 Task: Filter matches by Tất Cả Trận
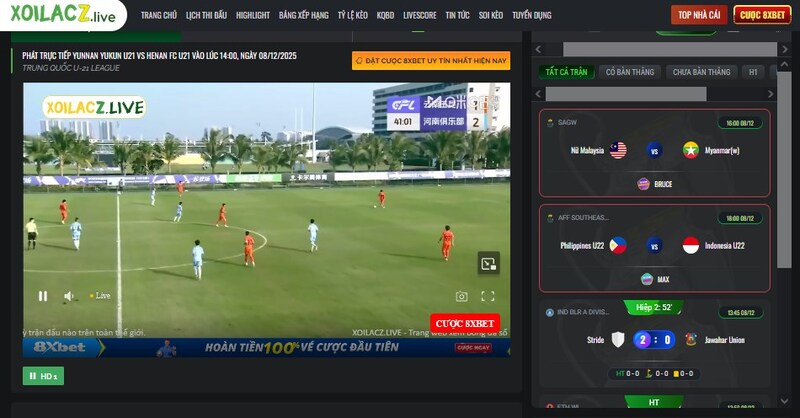coord(565,72)
